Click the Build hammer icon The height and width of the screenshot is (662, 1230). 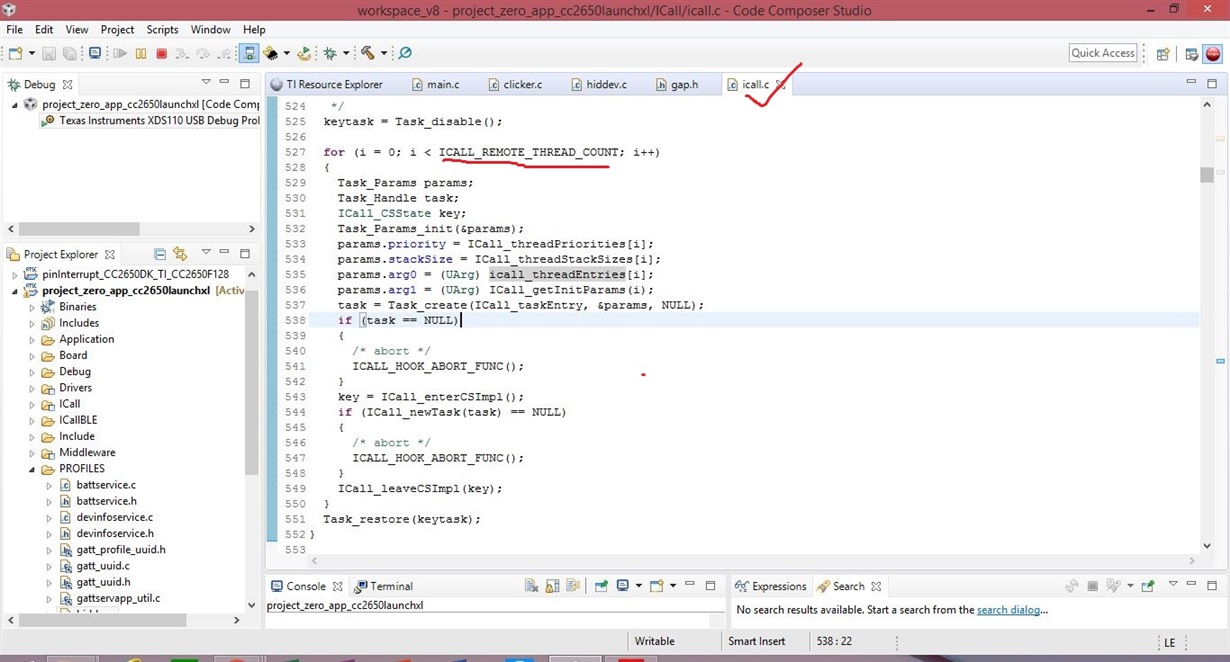tap(367, 53)
